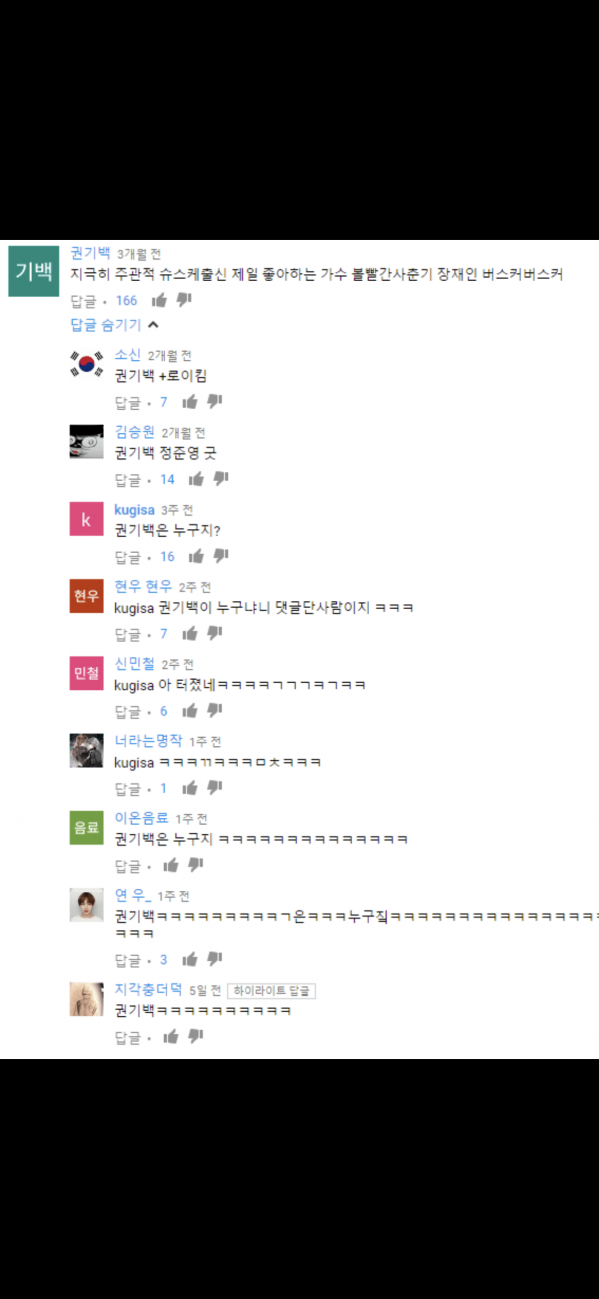Screen dimensions: 599x1299
Task: Like 지각충더덕's highlighted reply
Action: pos(171,1037)
